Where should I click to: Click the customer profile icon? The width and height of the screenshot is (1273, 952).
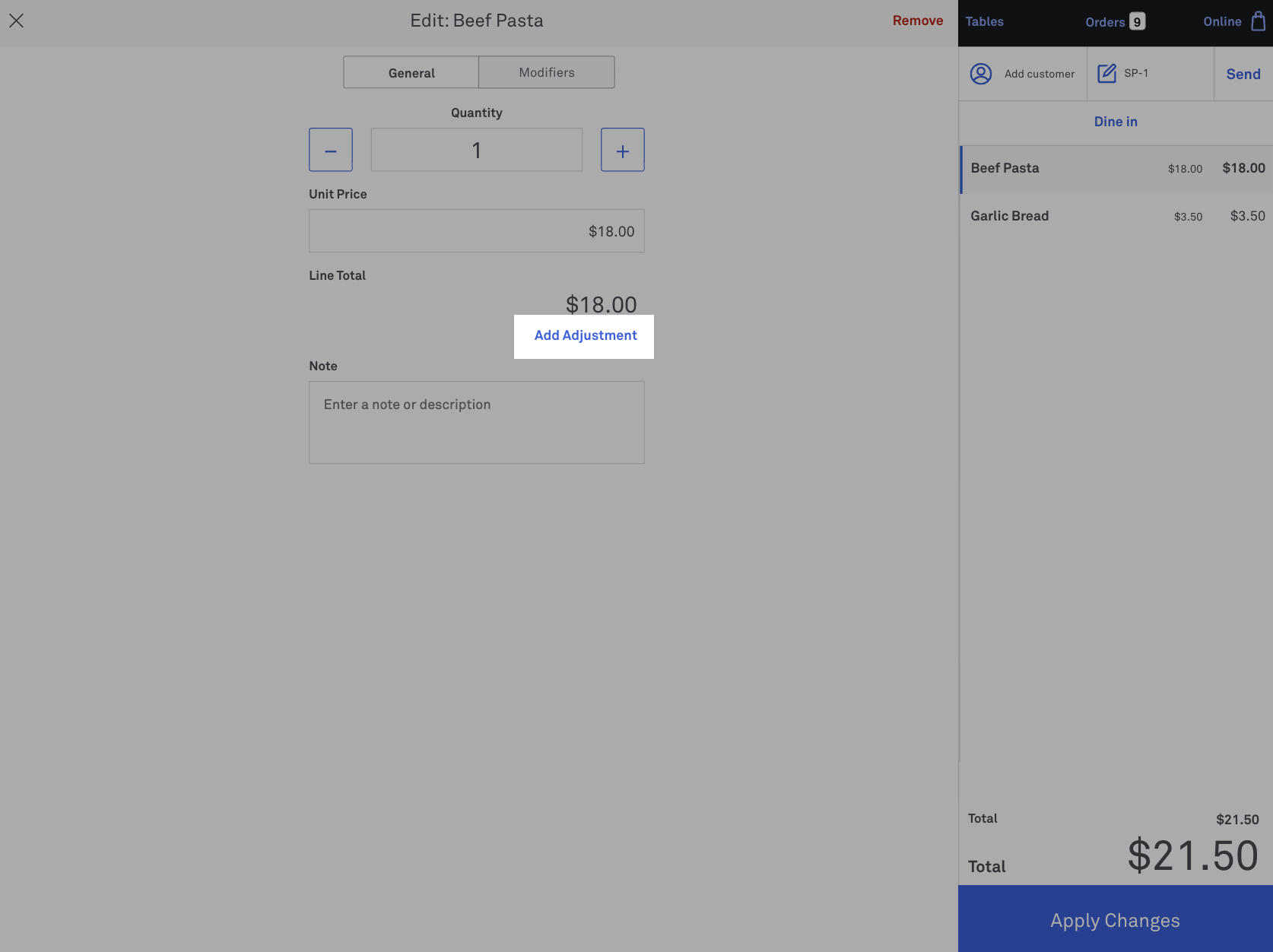click(x=981, y=74)
